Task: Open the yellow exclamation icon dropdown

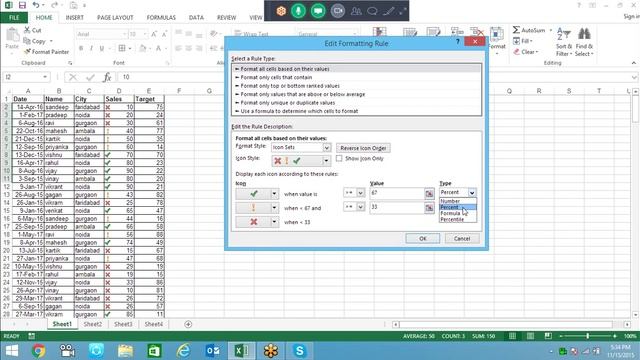Action: 274,208
